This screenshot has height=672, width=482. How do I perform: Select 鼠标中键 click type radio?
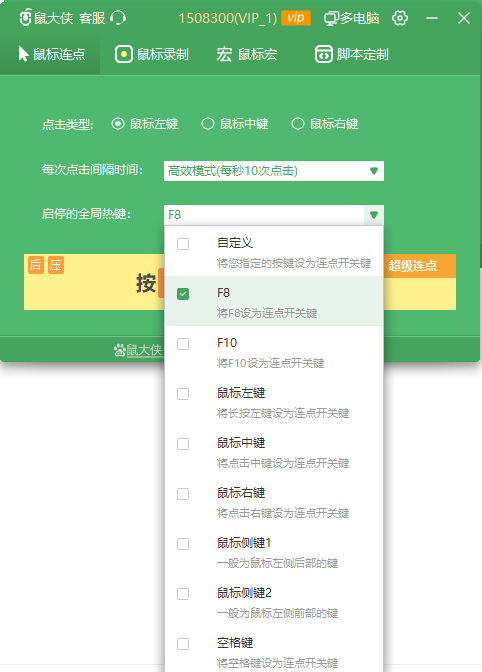(208, 124)
